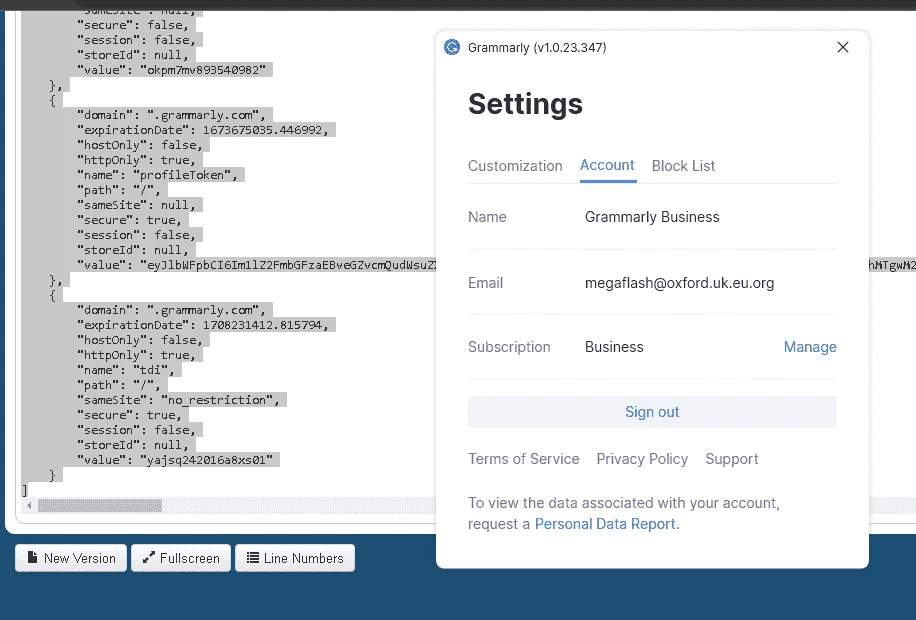Request a Personal Data Report
This screenshot has height=620, width=916.
coord(607,524)
